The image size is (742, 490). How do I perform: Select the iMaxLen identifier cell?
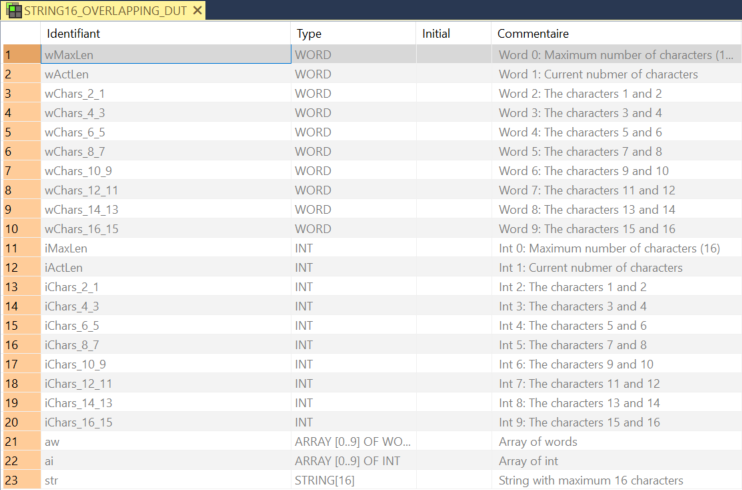[x=66, y=248]
